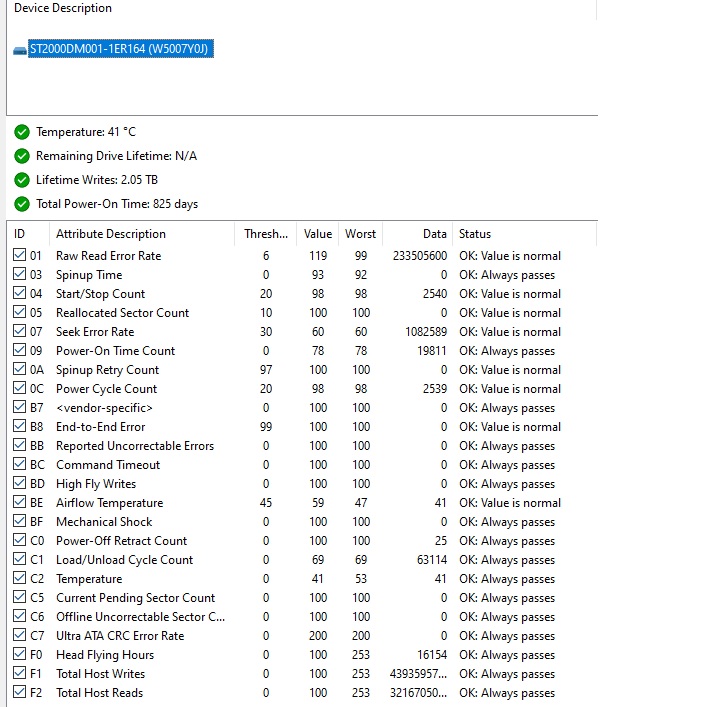The height and width of the screenshot is (707, 715).
Task: Click the Thresh... column header
Action: (265, 234)
